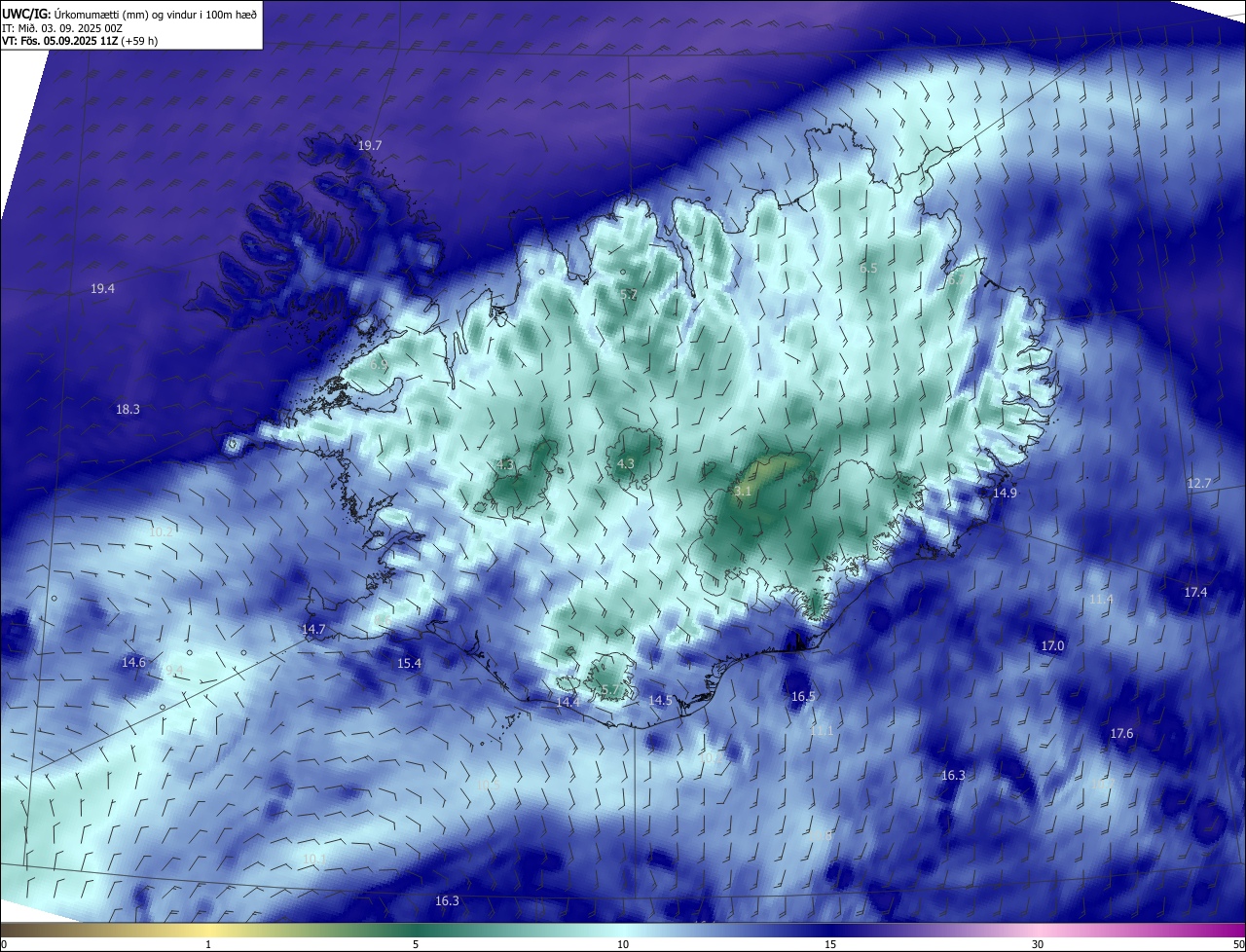Click the color scale label 5
Image resolution: width=1246 pixels, height=952 pixels.
(x=416, y=944)
